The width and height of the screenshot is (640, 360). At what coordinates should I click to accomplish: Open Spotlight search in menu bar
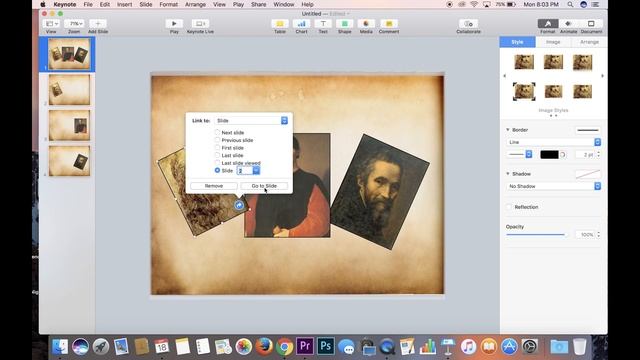(570, 4)
